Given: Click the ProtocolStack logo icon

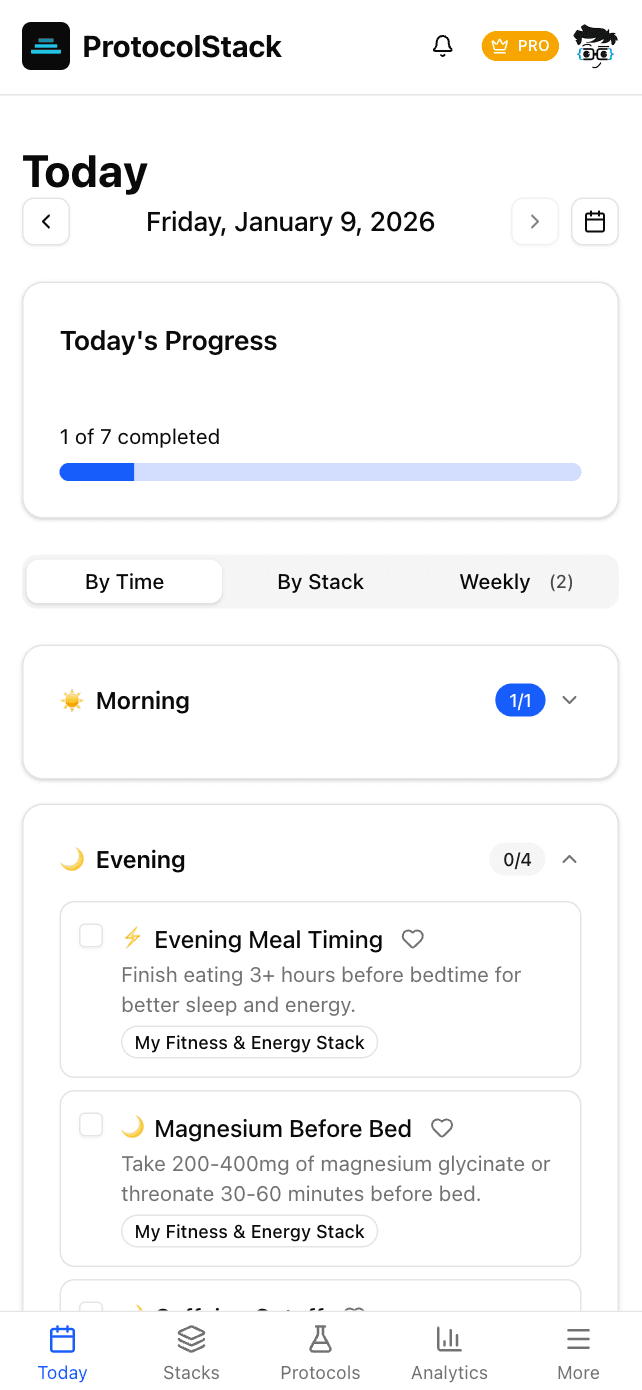Looking at the screenshot, I should (44, 45).
